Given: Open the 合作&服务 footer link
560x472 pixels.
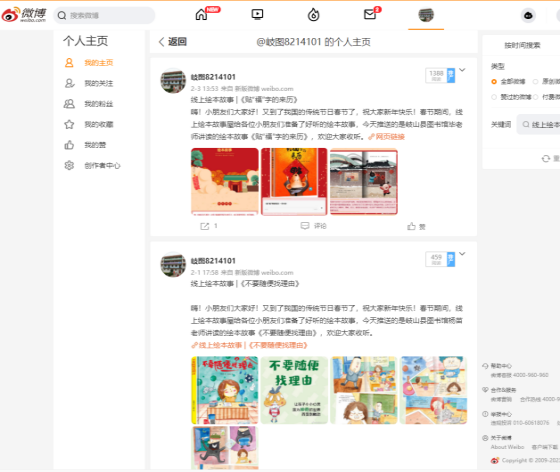Looking at the screenshot, I should coord(503,390).
